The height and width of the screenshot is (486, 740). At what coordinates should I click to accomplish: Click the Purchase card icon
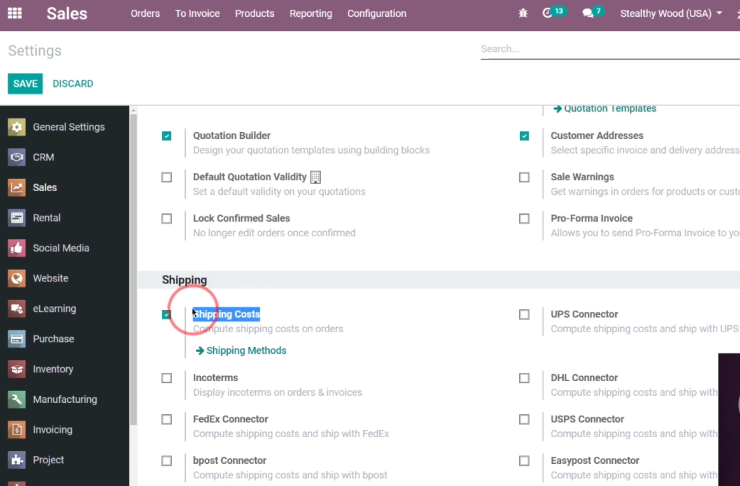pyautogui.click(x=17, y=339)
